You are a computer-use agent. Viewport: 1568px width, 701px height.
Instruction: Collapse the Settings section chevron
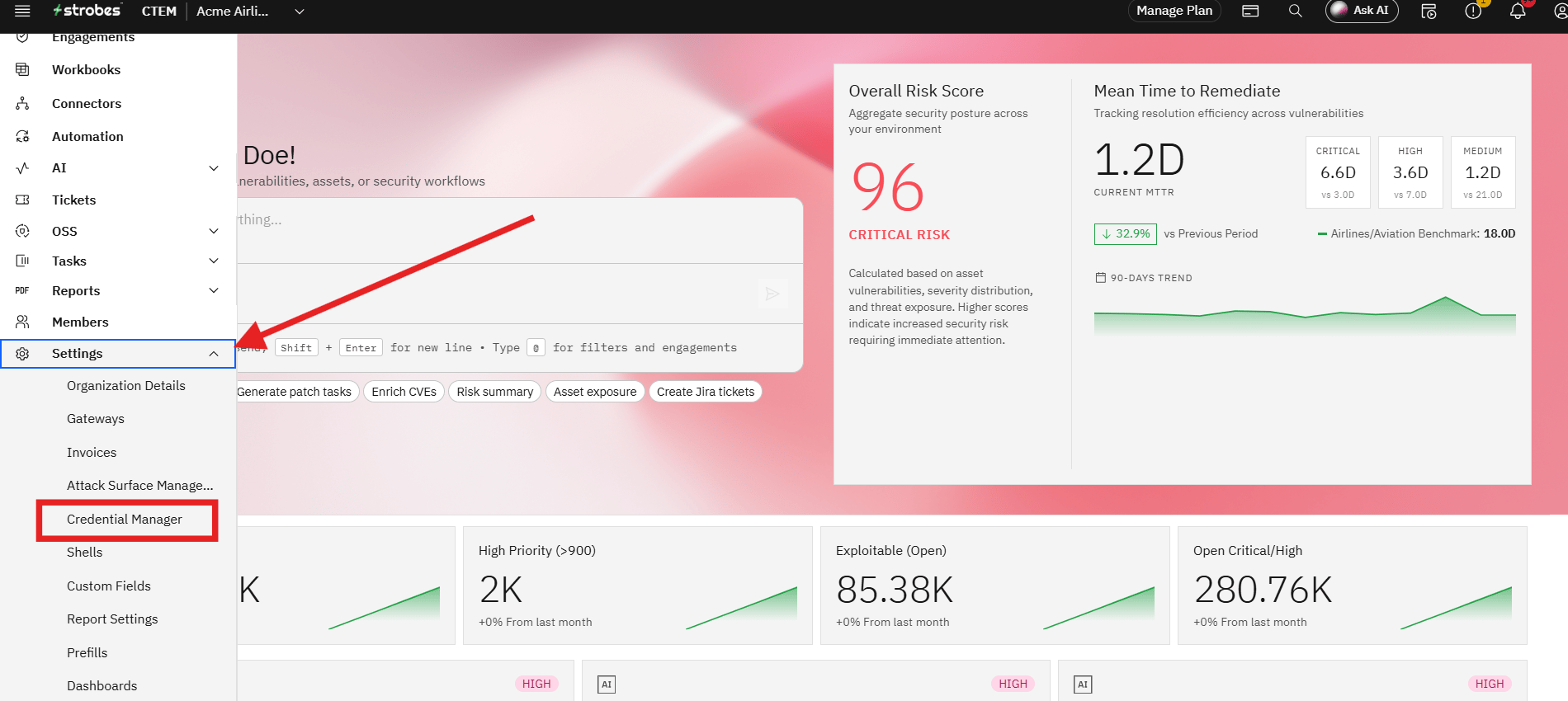(x=214, y=354)
